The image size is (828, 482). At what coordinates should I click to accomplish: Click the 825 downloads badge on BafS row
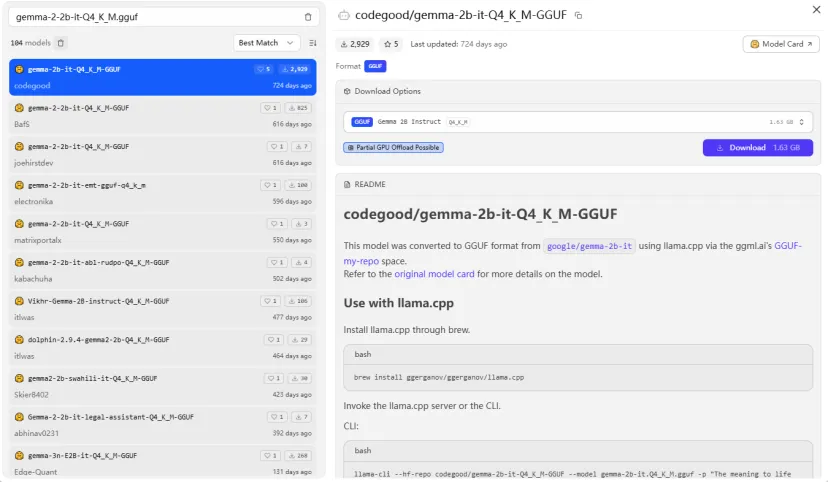tap(298, 108)
